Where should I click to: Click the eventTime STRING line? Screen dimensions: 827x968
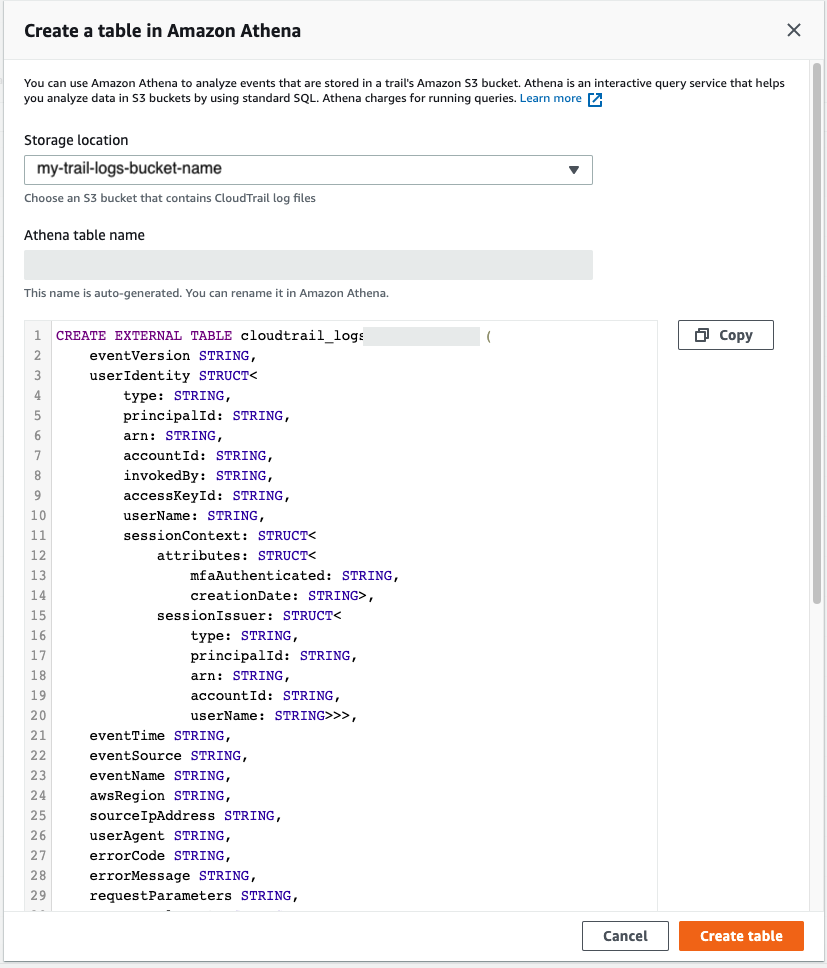(160, 736)
